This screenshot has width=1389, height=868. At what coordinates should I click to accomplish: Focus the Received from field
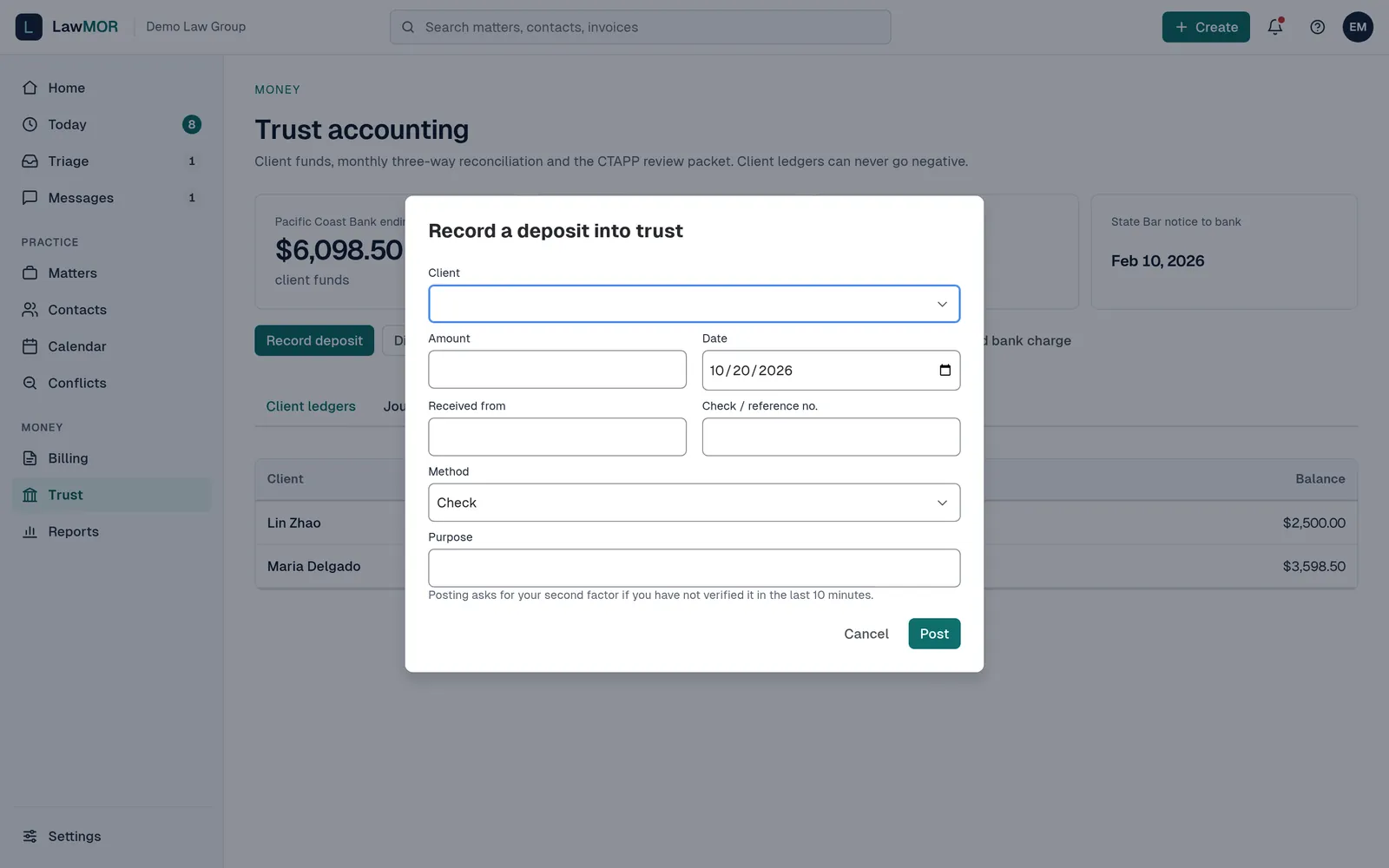click(x=557, y=437)
